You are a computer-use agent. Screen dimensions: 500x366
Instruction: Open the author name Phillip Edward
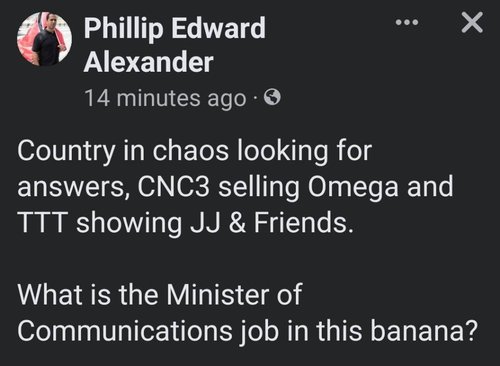174,29
